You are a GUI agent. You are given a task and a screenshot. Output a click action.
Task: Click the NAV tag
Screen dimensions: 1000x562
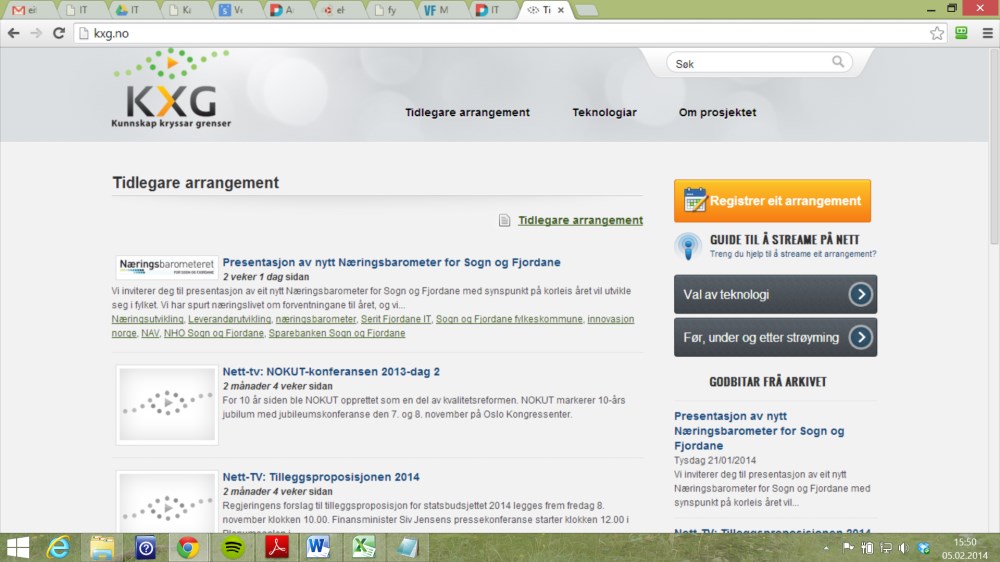tap(150, 333)
